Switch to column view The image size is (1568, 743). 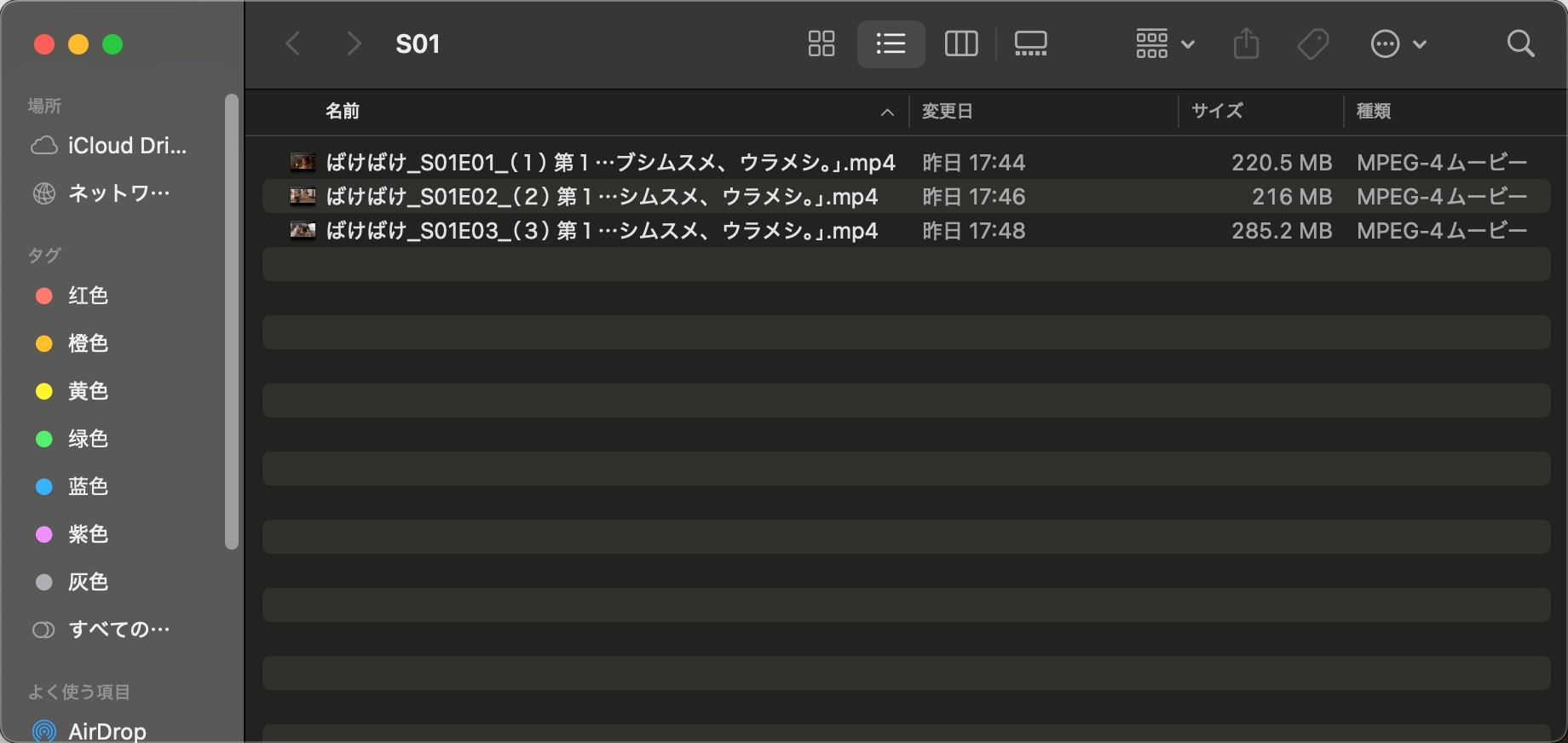coord(961,43)
